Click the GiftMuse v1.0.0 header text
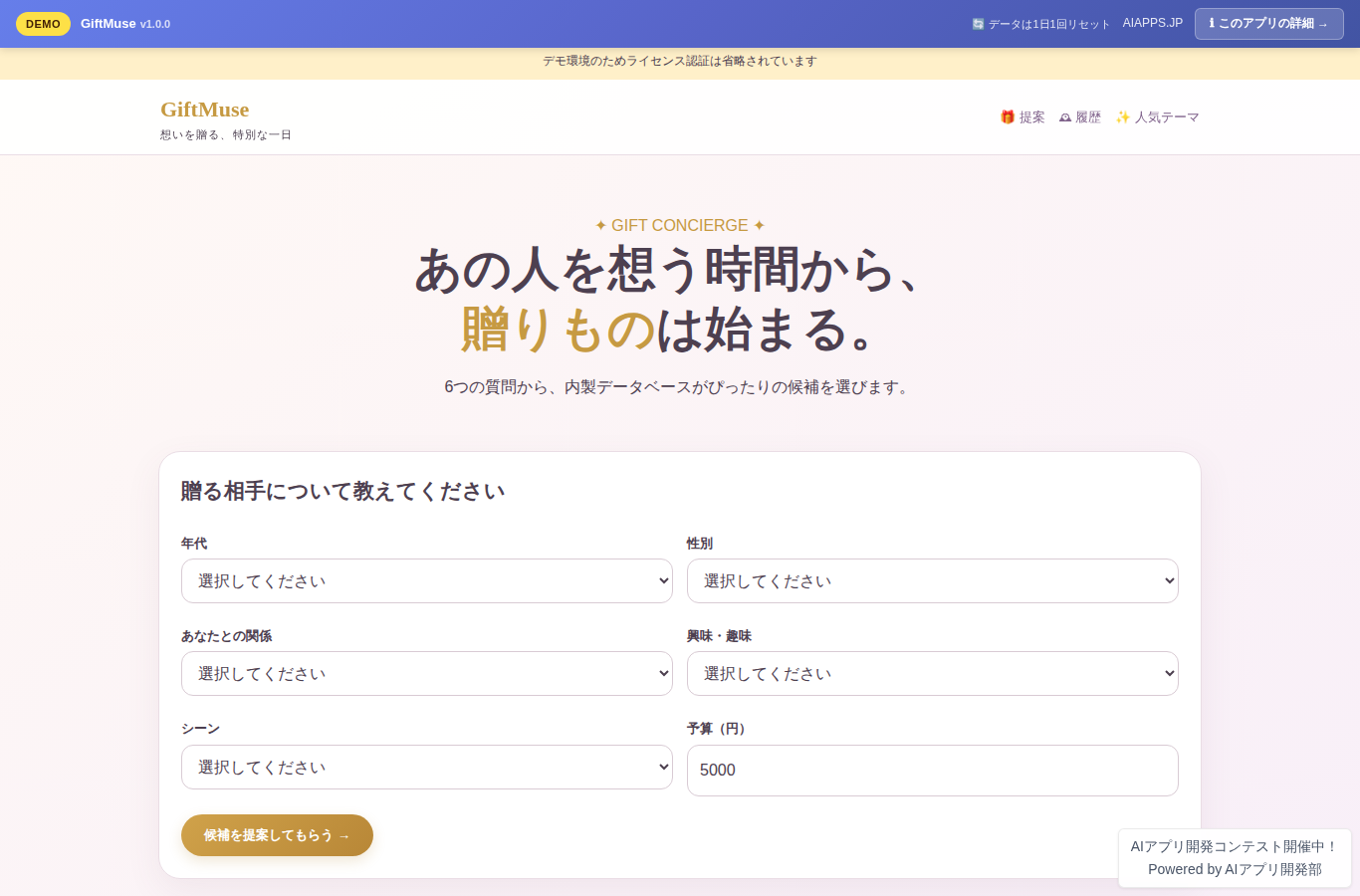1360x896 pixels. (125, 24)
